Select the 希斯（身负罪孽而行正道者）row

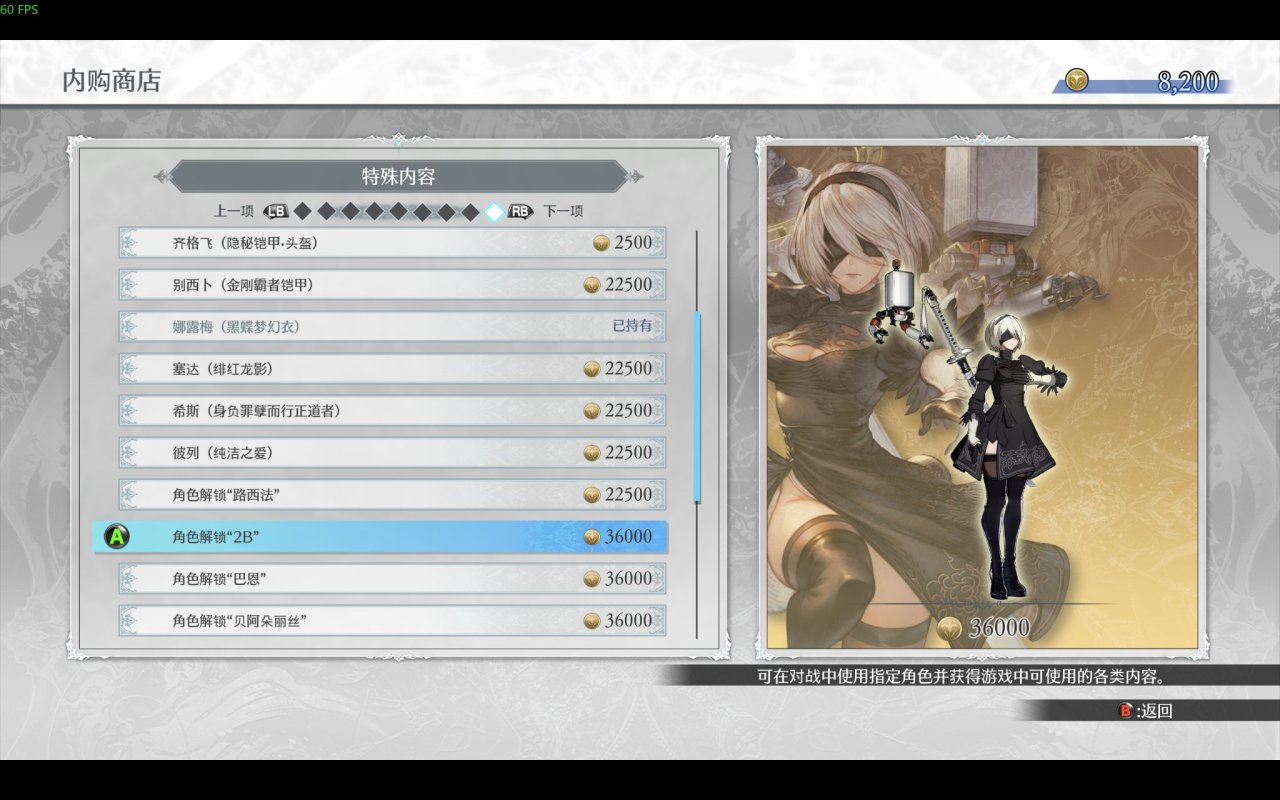point(392,411)
